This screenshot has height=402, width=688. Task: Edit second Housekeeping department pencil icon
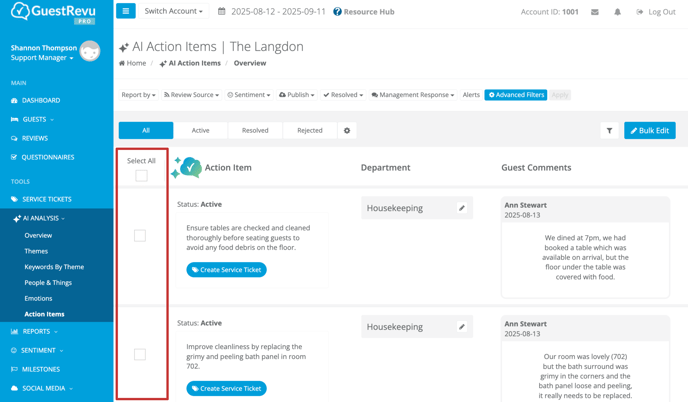click(462, 327)
